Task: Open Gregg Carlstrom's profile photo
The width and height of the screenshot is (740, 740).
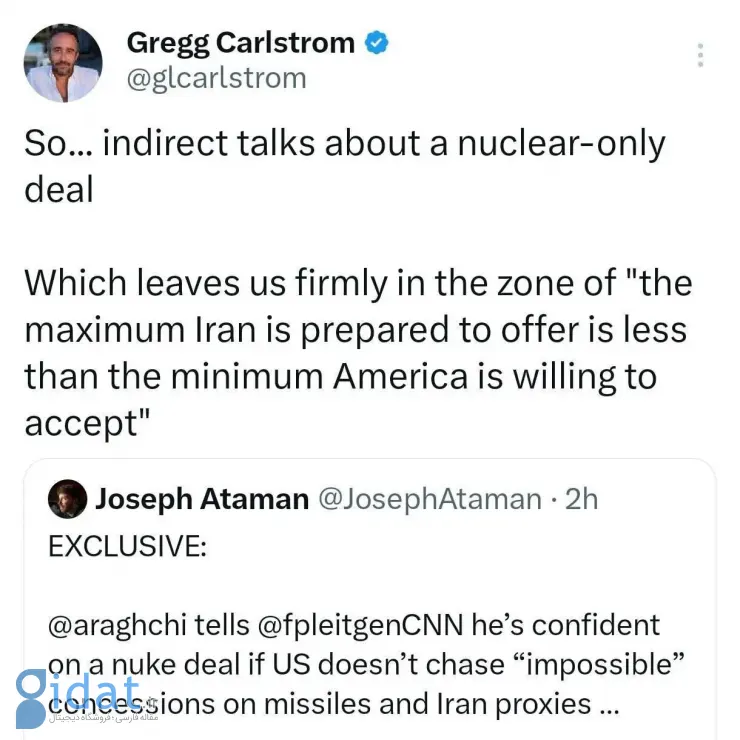Action: tap(63, 62)
